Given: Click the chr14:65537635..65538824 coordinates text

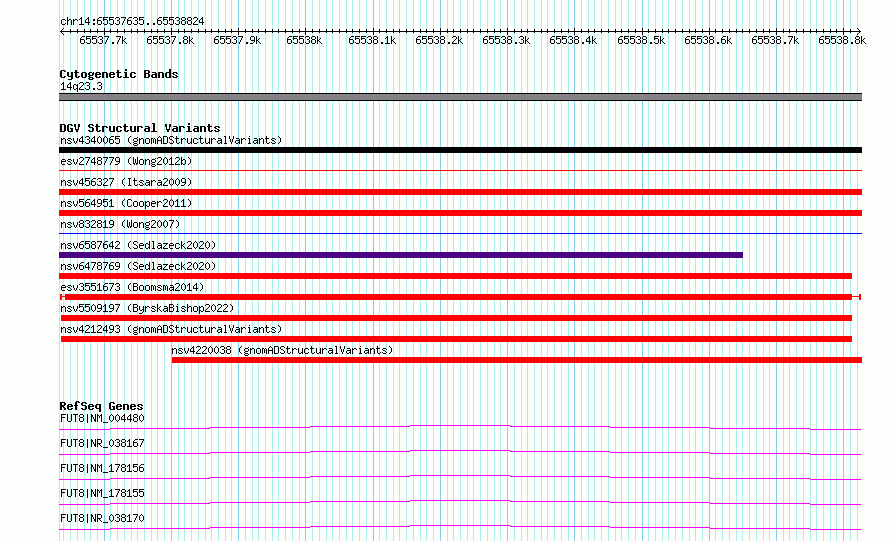Looking at the screenshot, I should [132, 22].
